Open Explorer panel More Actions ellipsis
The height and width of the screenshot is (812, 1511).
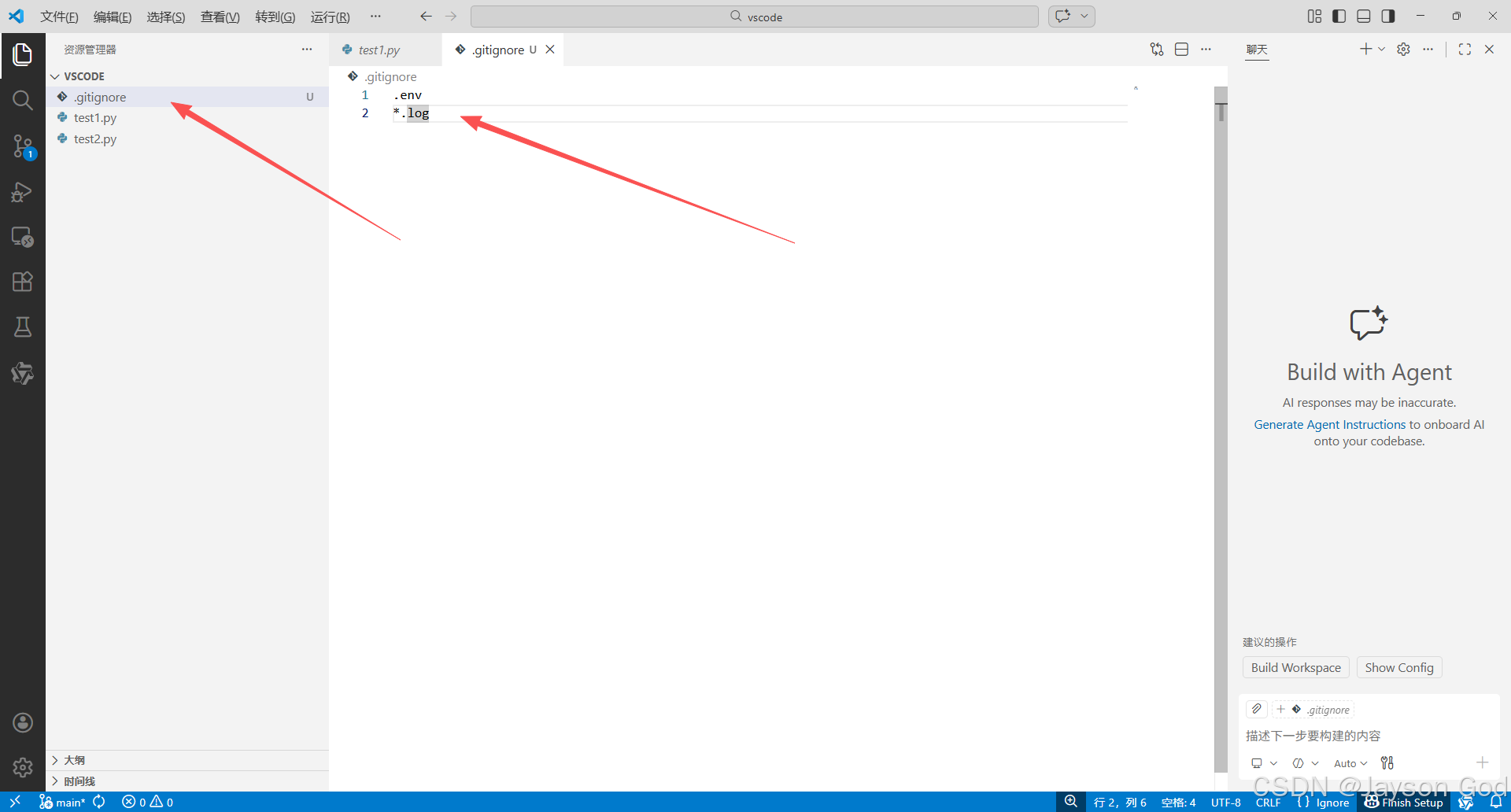coord(307,50)
